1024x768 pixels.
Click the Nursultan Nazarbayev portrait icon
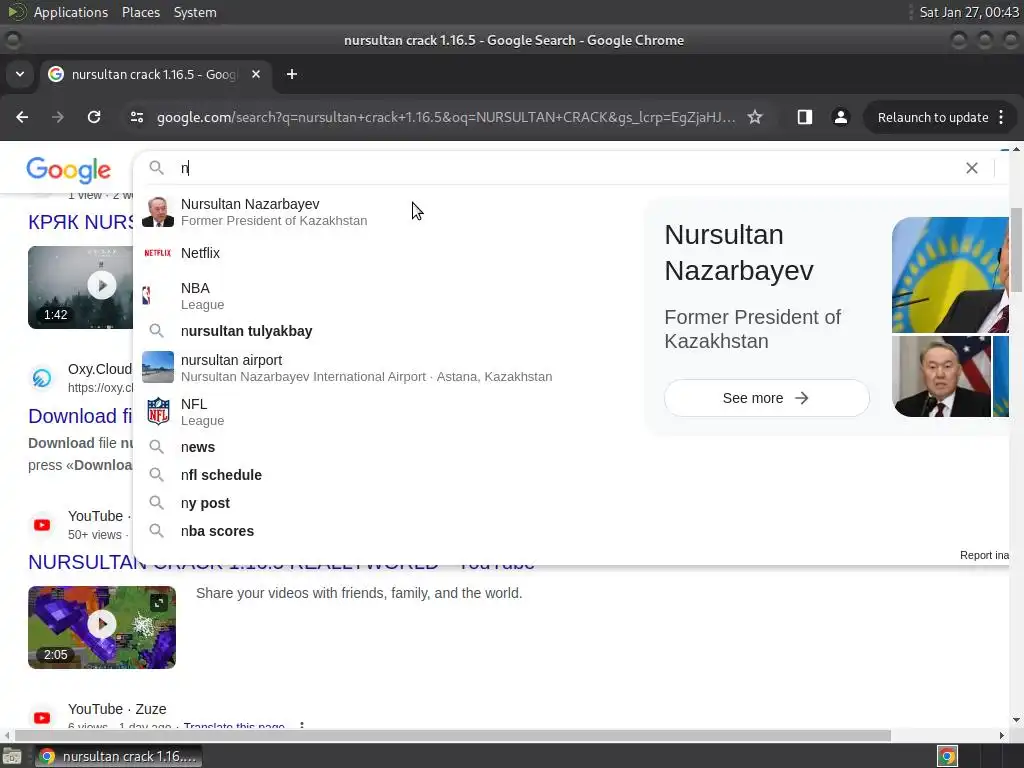point(157,212)
